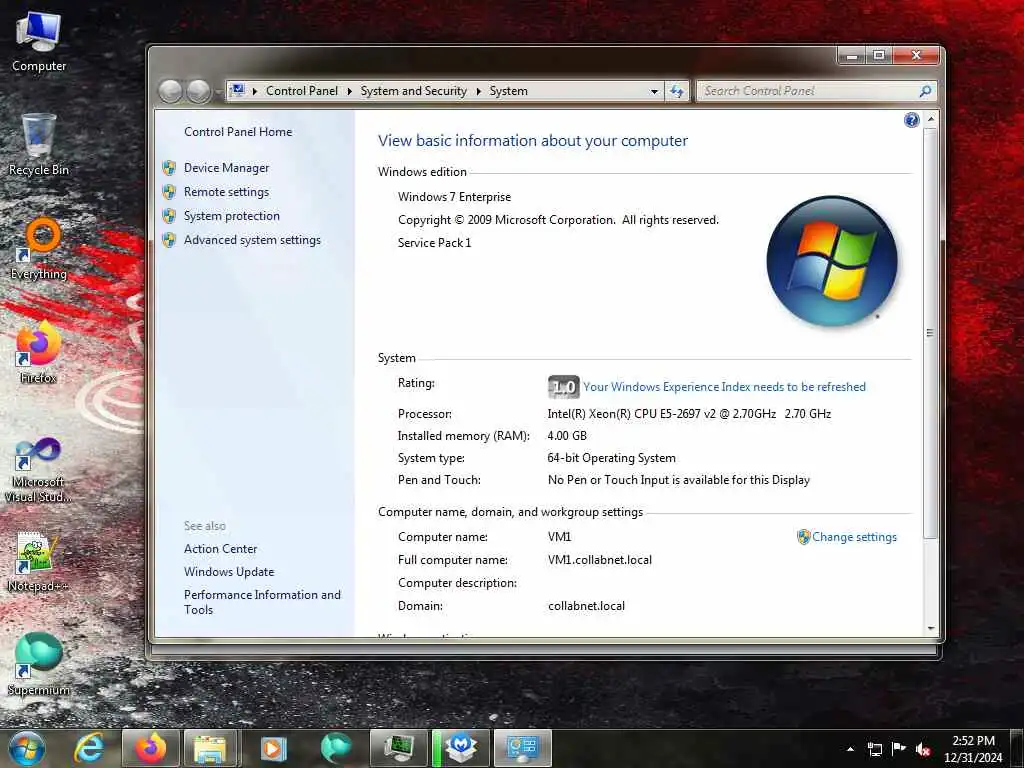Click the Malwarebytes taskbar icon

(x=461, y=748)
